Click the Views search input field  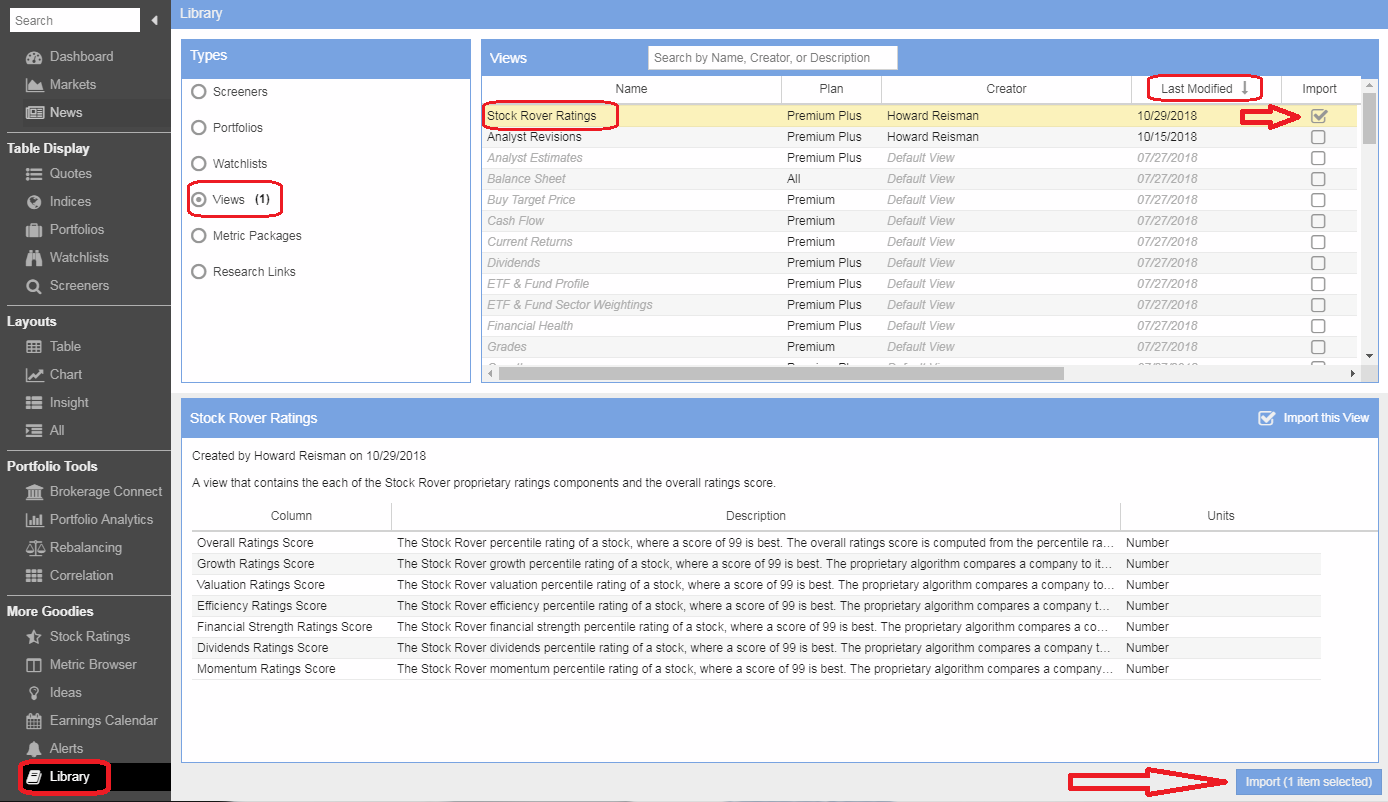coord(772,58)
